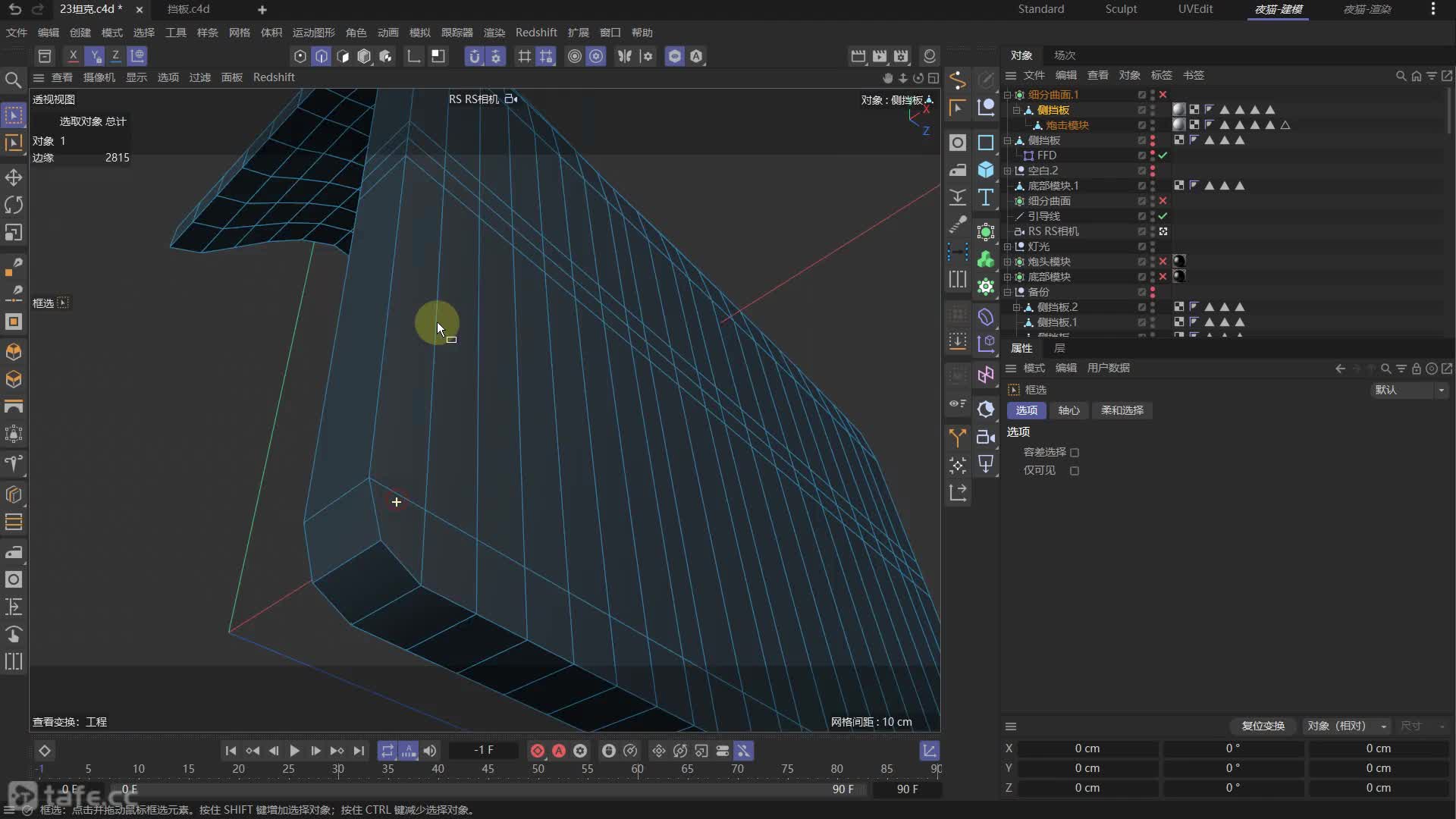Collapse the 备份 tree node
The width and height of the screenshot is (1456, 819).
[x=1008, y=292]
